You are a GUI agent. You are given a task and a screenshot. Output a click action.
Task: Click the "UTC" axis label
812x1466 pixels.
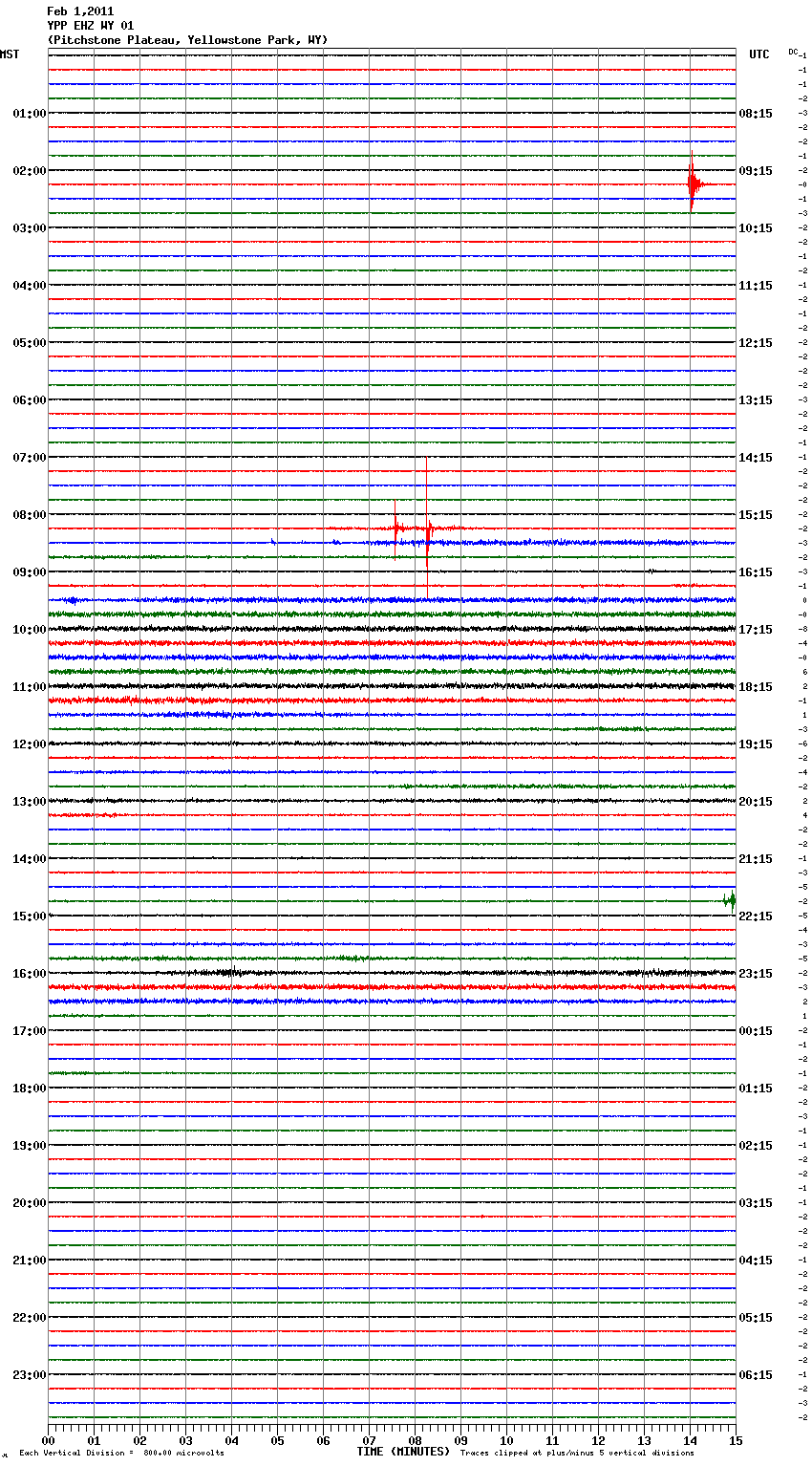pos(759,54)
